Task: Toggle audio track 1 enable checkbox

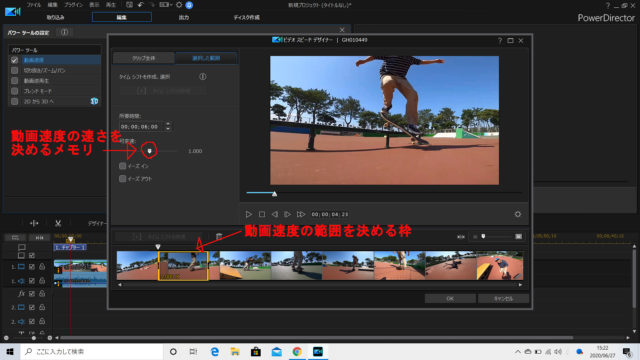Action: pyautogui.click(x=32, y=281)
